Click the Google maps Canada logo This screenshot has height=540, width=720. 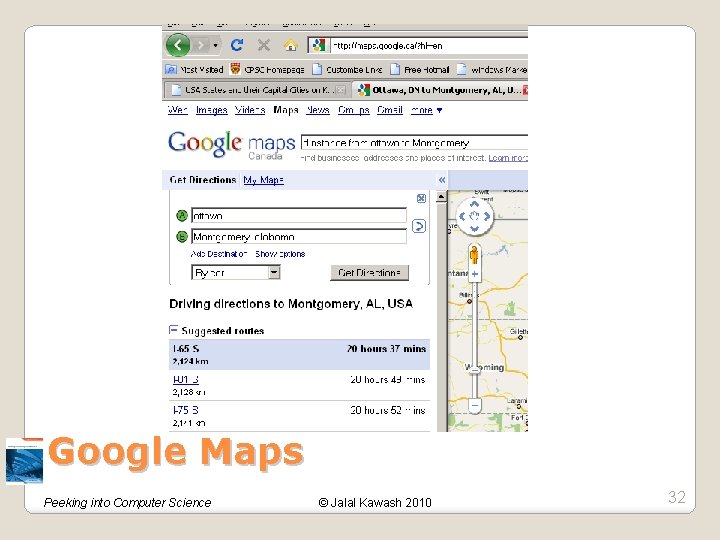pos(231,146)
